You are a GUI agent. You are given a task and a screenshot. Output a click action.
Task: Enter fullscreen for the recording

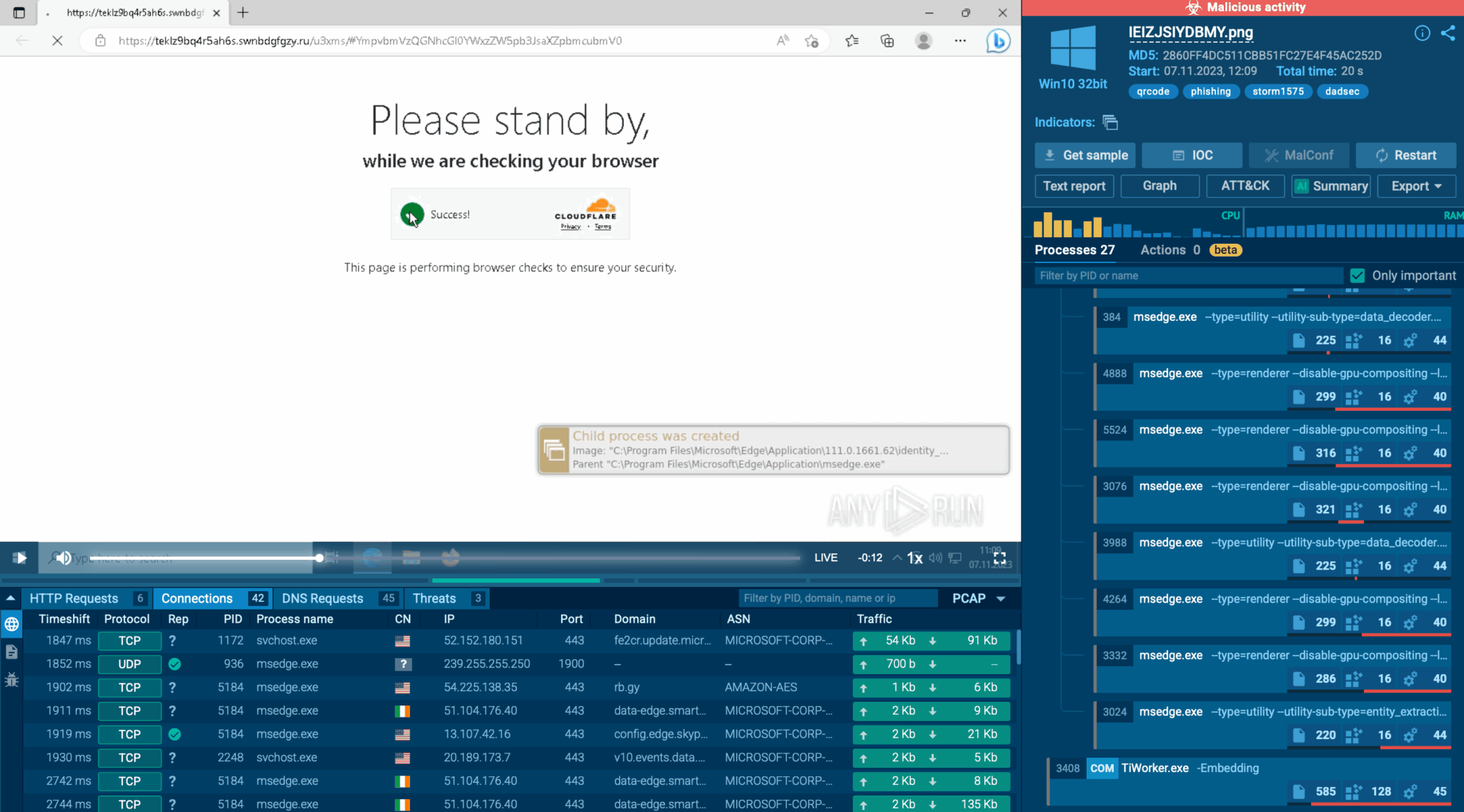point(999,558)
